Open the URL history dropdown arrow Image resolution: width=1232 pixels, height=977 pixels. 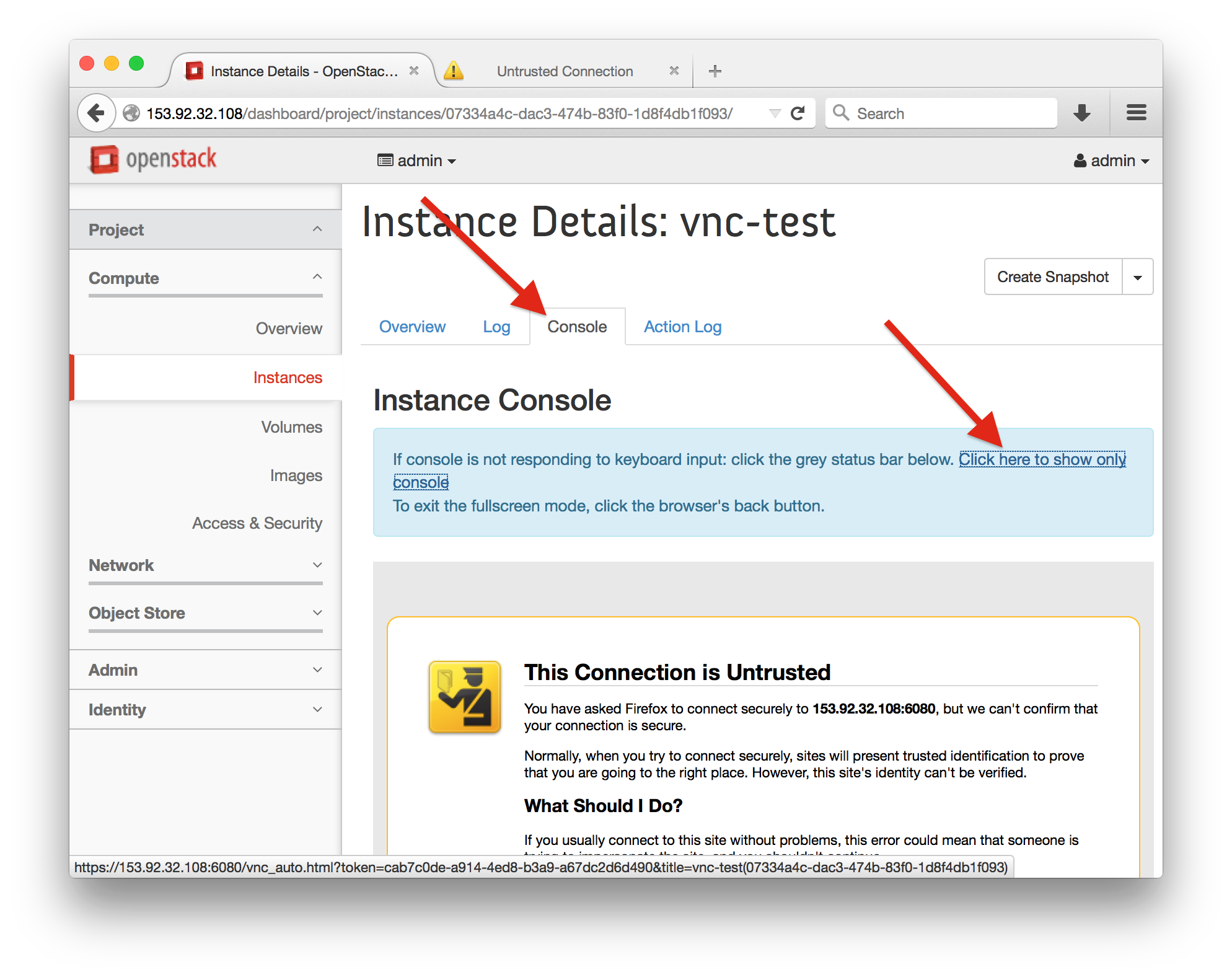click(774, 113)
